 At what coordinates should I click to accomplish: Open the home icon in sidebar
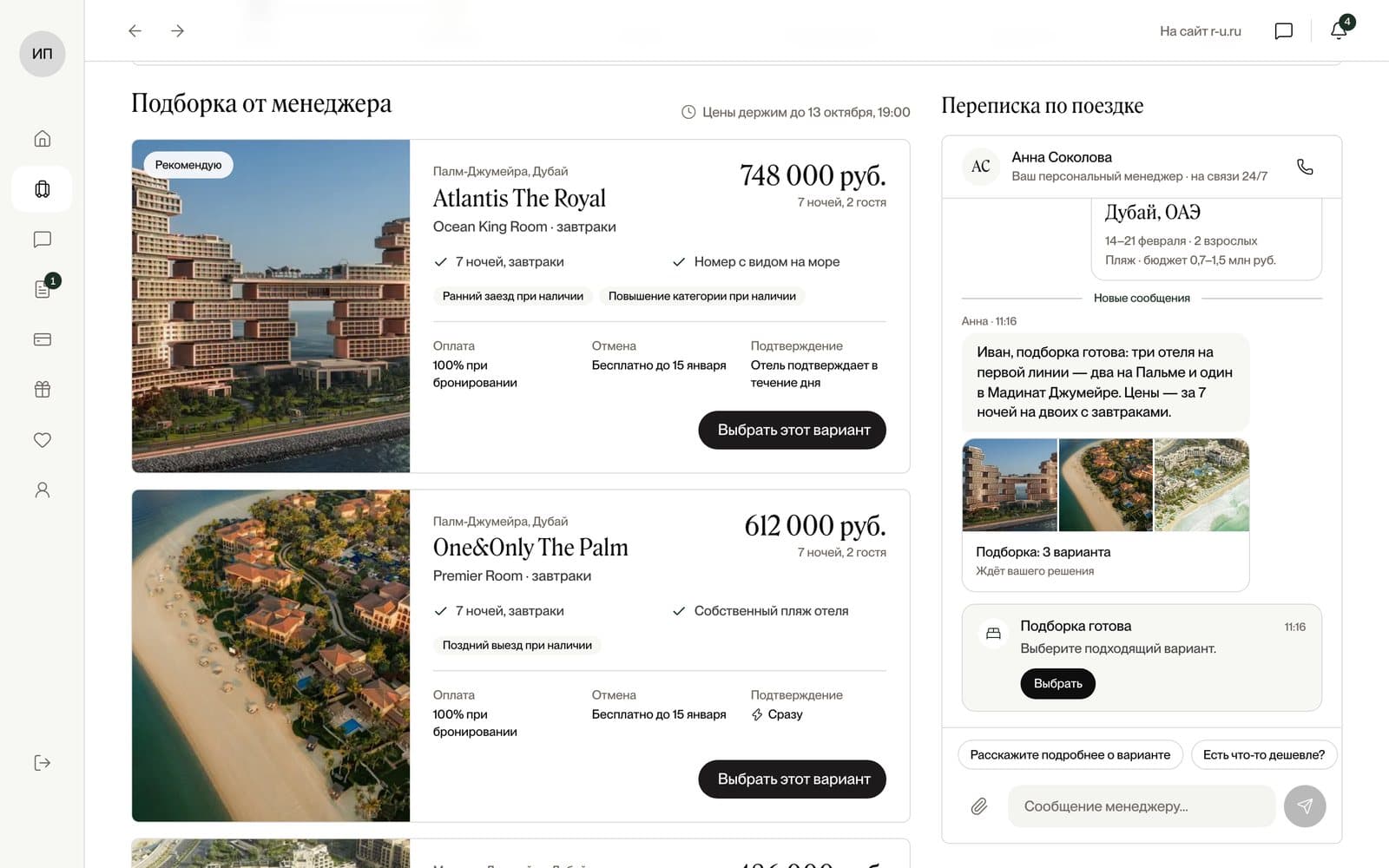(x=42, y=139)
